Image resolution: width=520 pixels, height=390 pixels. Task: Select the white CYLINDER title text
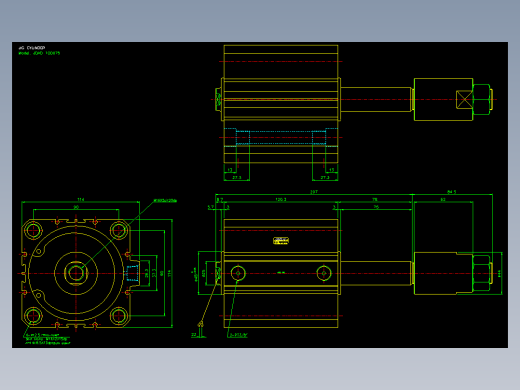32,48
